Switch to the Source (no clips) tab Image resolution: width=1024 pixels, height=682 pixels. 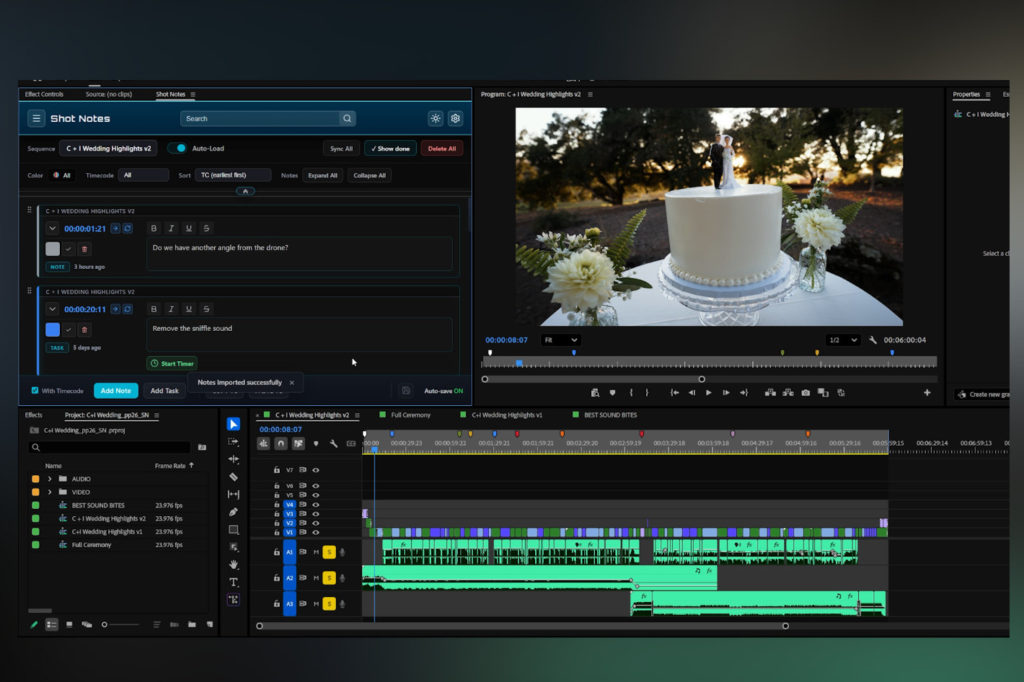click(108, 94)
